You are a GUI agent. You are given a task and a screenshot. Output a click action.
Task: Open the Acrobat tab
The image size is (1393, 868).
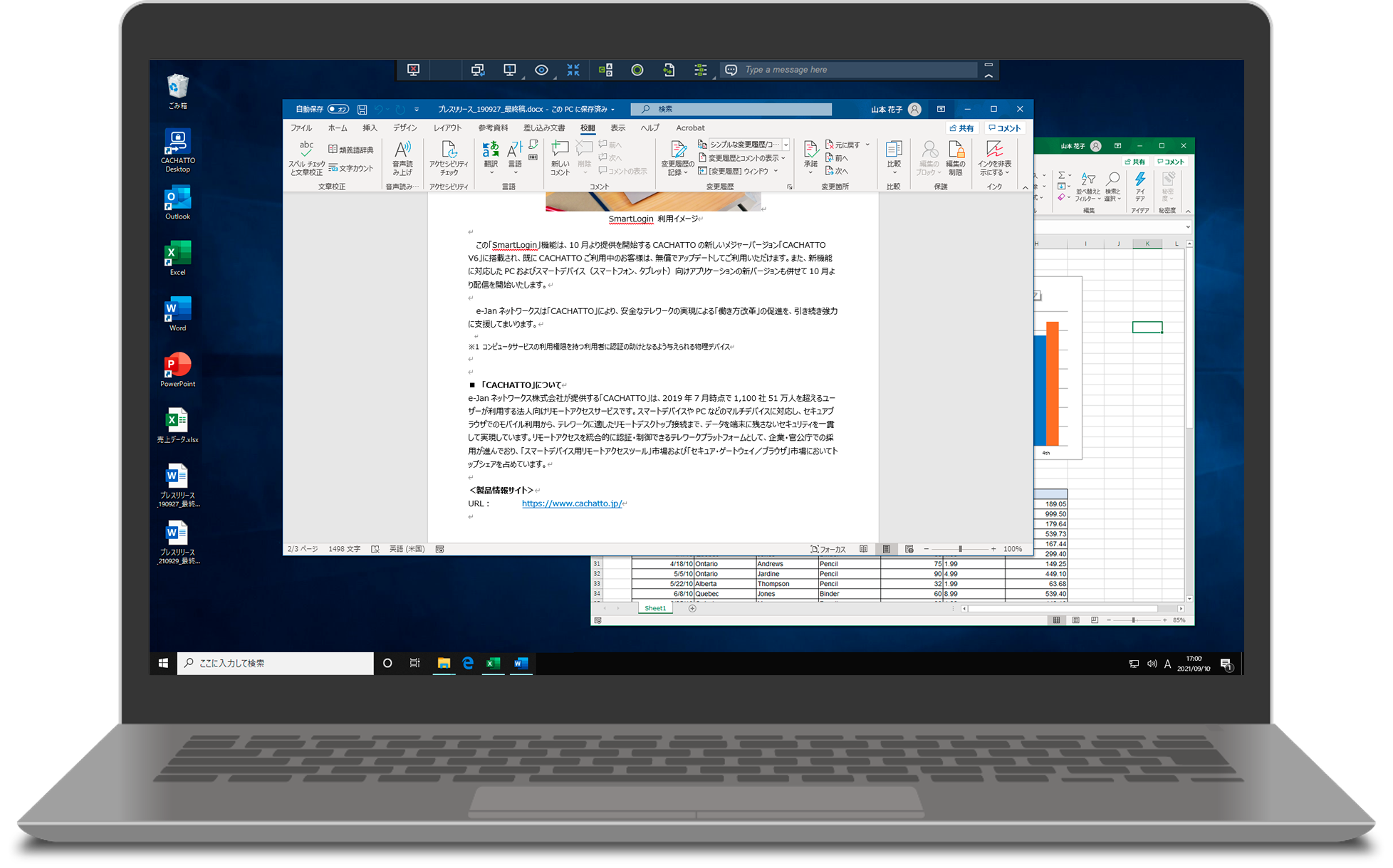690,128
